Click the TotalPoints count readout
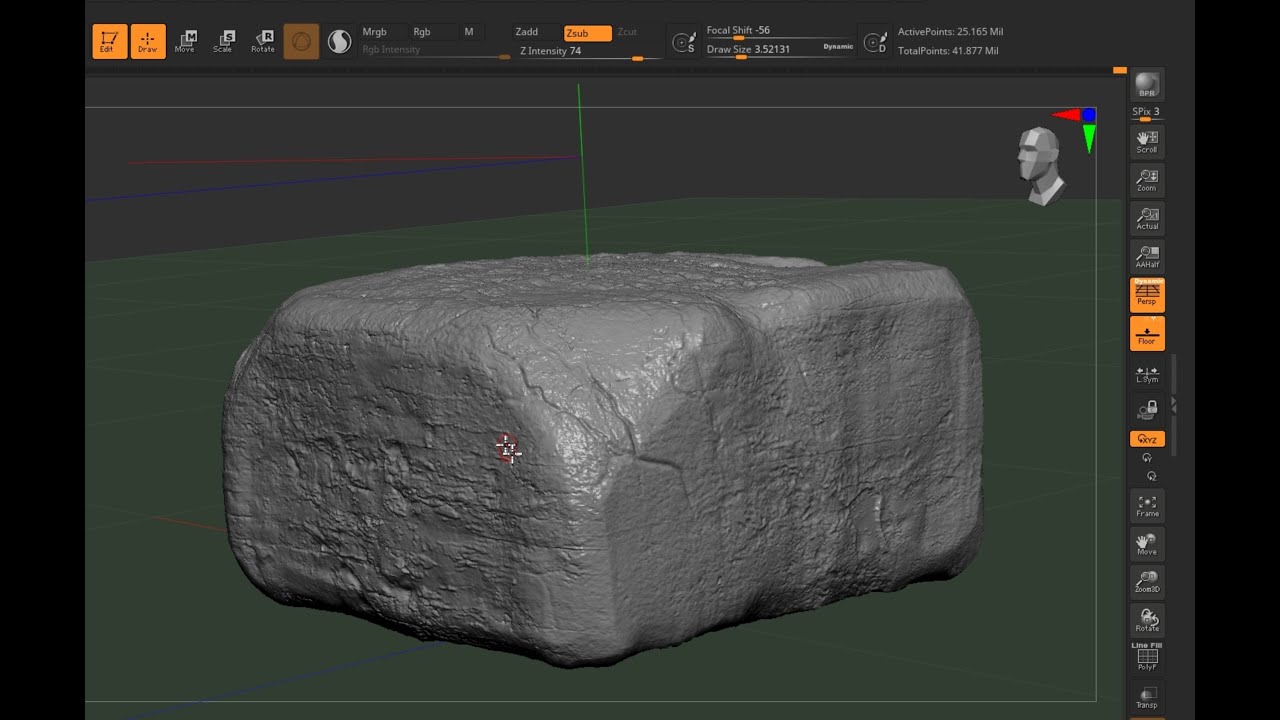 click(x=948, y=50)
